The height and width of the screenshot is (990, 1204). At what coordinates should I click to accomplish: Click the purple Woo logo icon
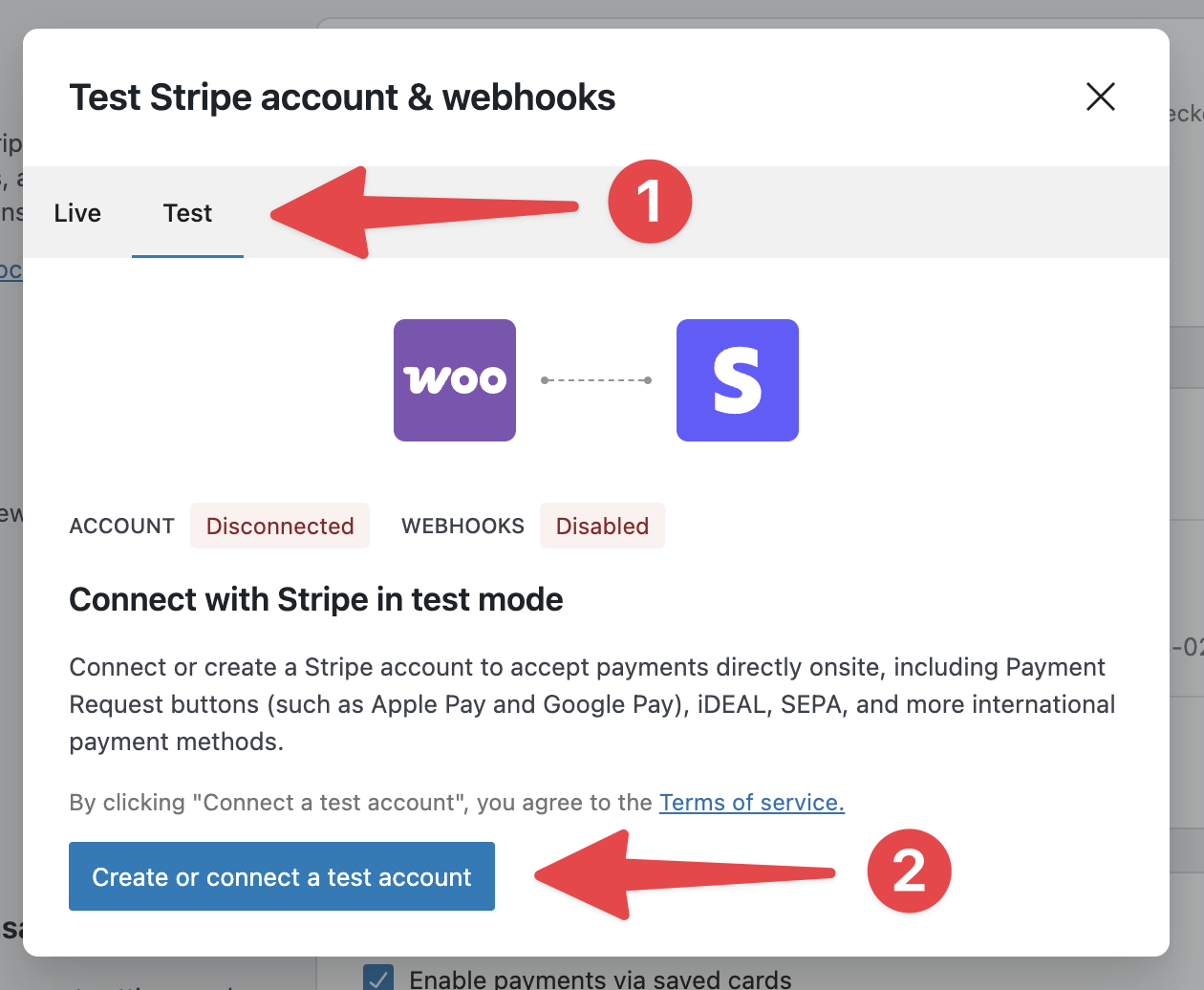click(455, 380)
